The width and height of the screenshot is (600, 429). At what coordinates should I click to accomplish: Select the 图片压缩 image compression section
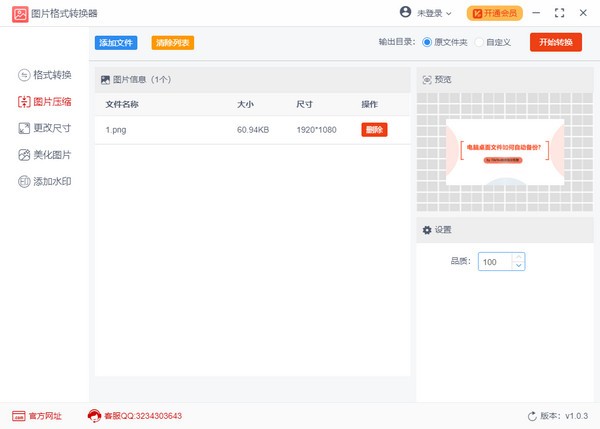(x=46, y=101)
